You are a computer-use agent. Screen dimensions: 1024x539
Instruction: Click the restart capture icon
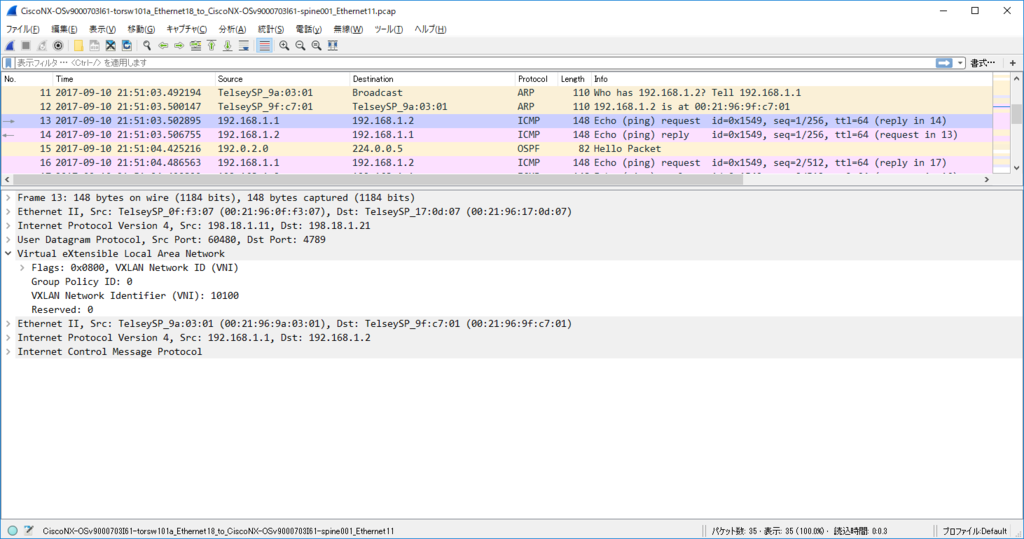click(42, 46)
